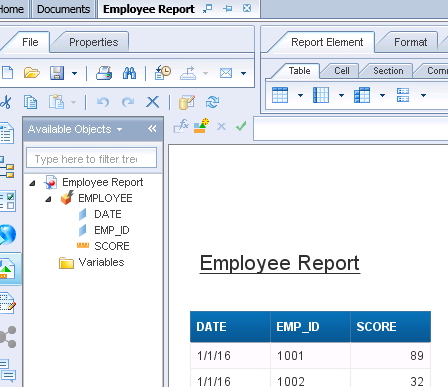Click the Edit data provider icon
This screenshot has height=387, width=448.
pos(187,102)
